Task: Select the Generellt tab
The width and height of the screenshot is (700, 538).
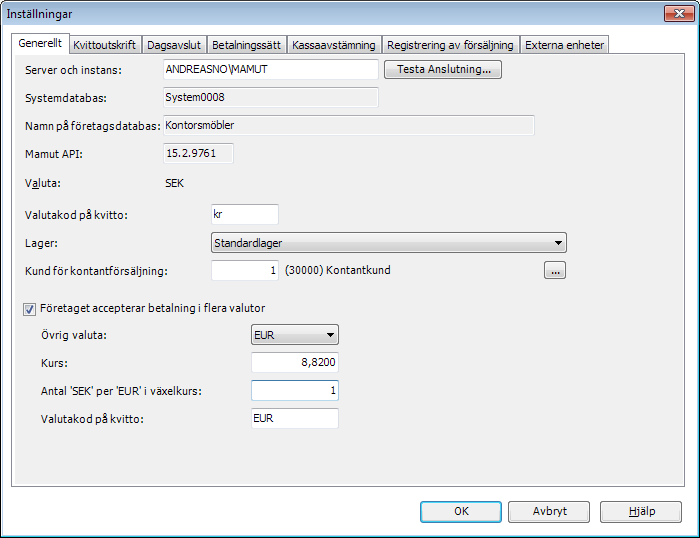Action: [x=40, y=43]
